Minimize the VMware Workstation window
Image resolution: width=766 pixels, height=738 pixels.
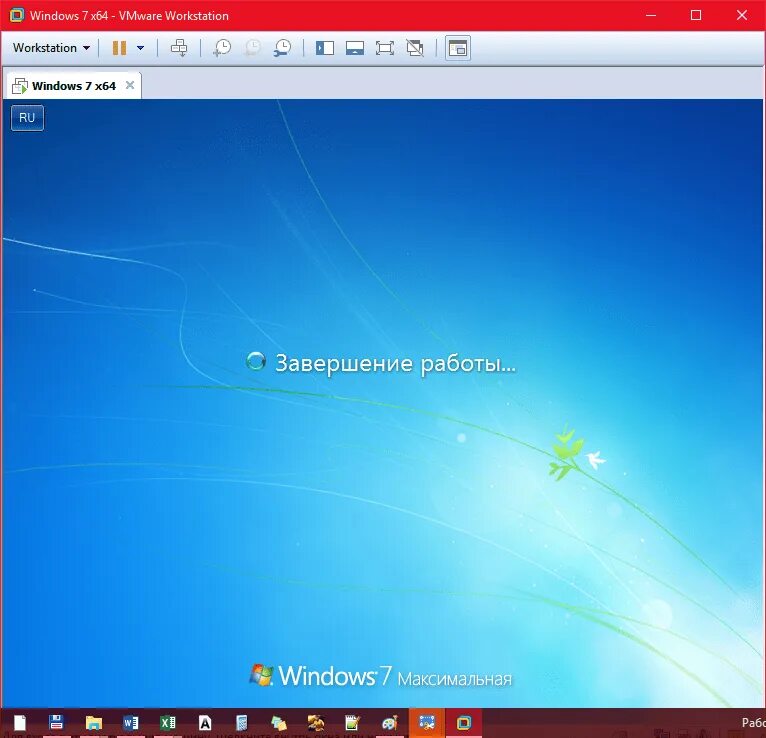(x=651, y=15)
